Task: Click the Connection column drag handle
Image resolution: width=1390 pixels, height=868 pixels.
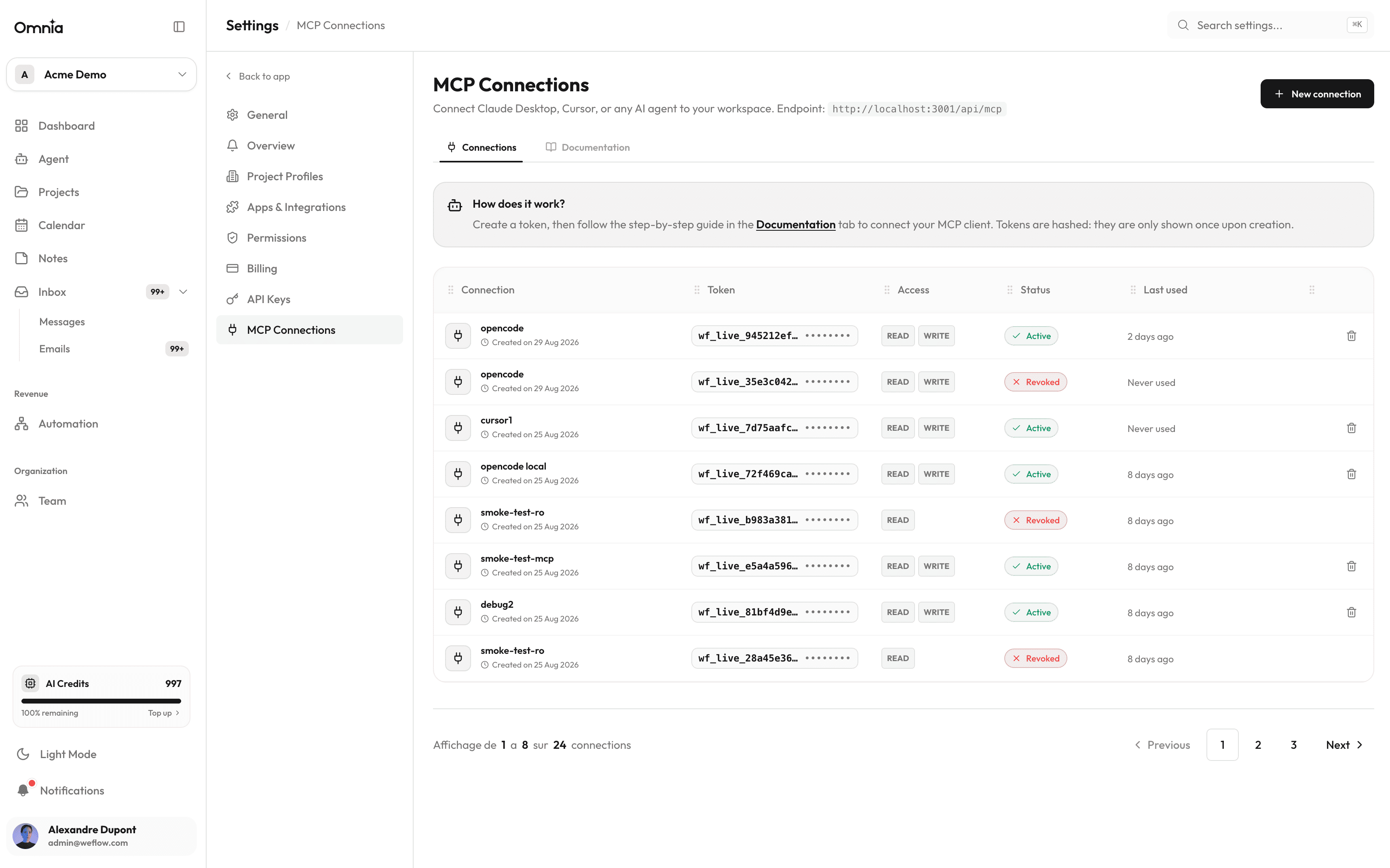Action: tap(450, 290)
